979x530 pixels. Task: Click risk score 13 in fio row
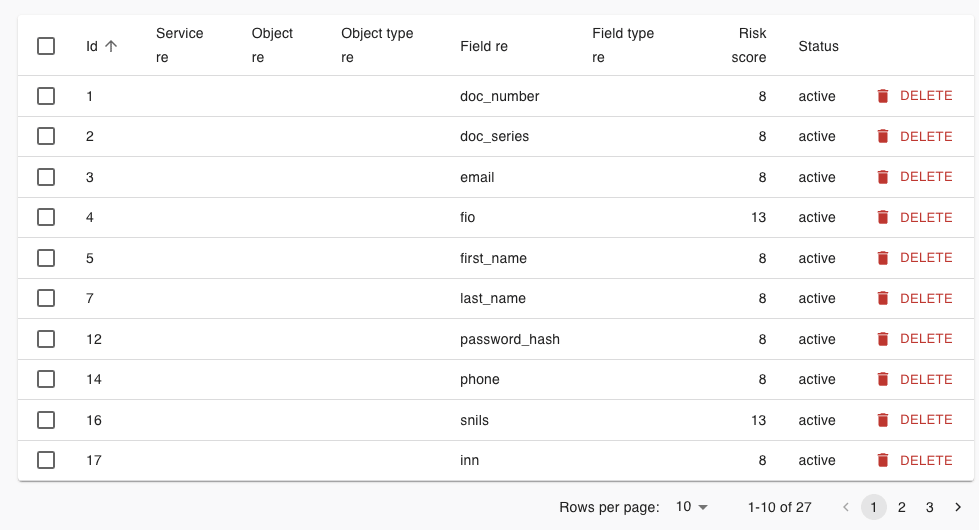[759, 217]
